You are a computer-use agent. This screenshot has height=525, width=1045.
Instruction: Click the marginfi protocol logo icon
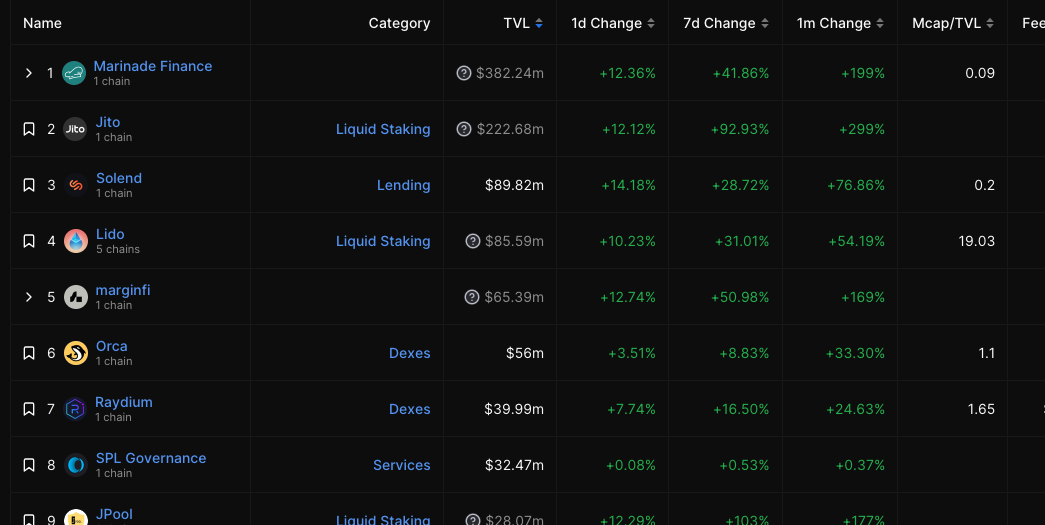[76, 297]
